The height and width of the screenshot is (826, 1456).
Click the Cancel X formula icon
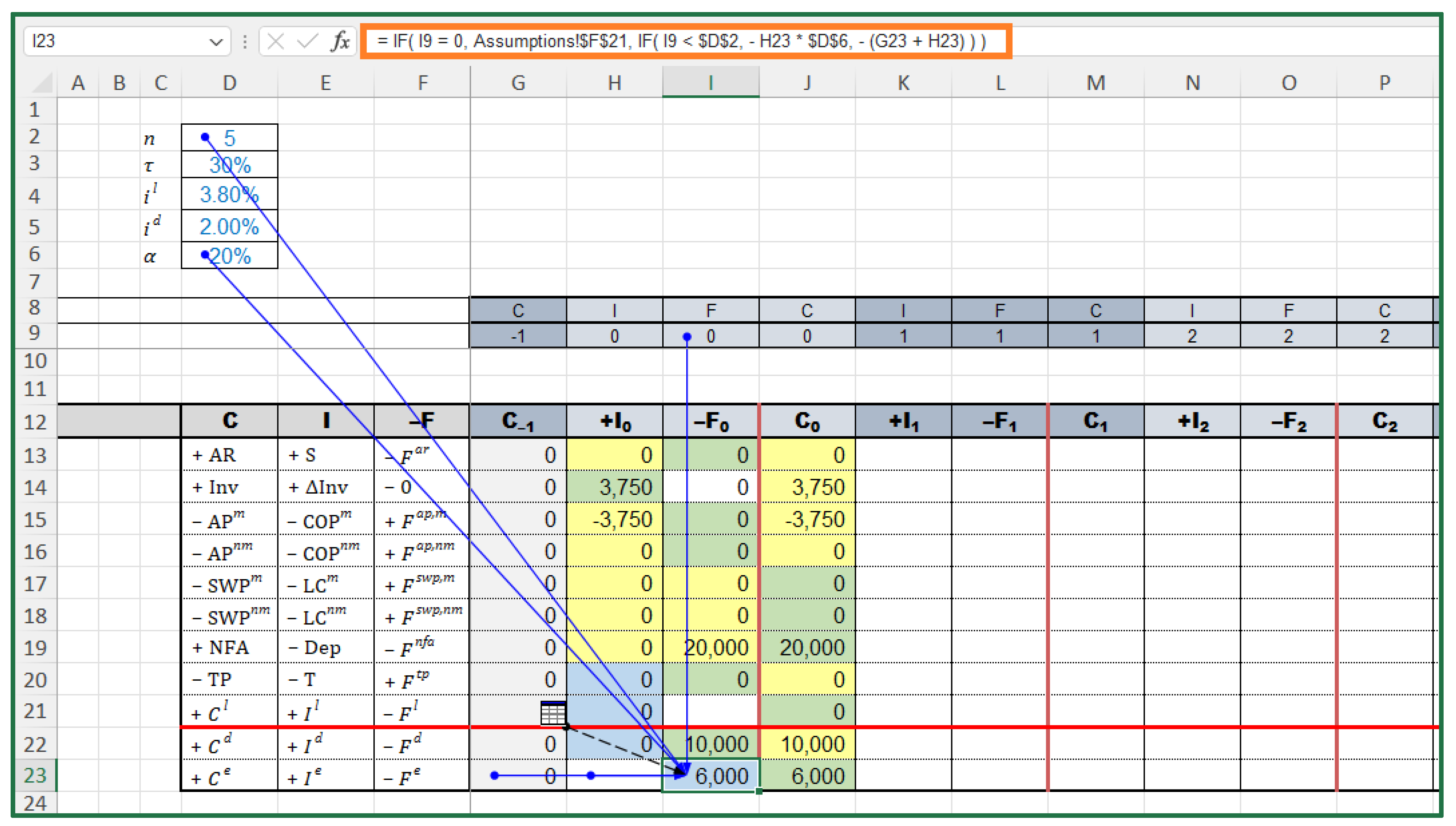(x=276, y=41)
